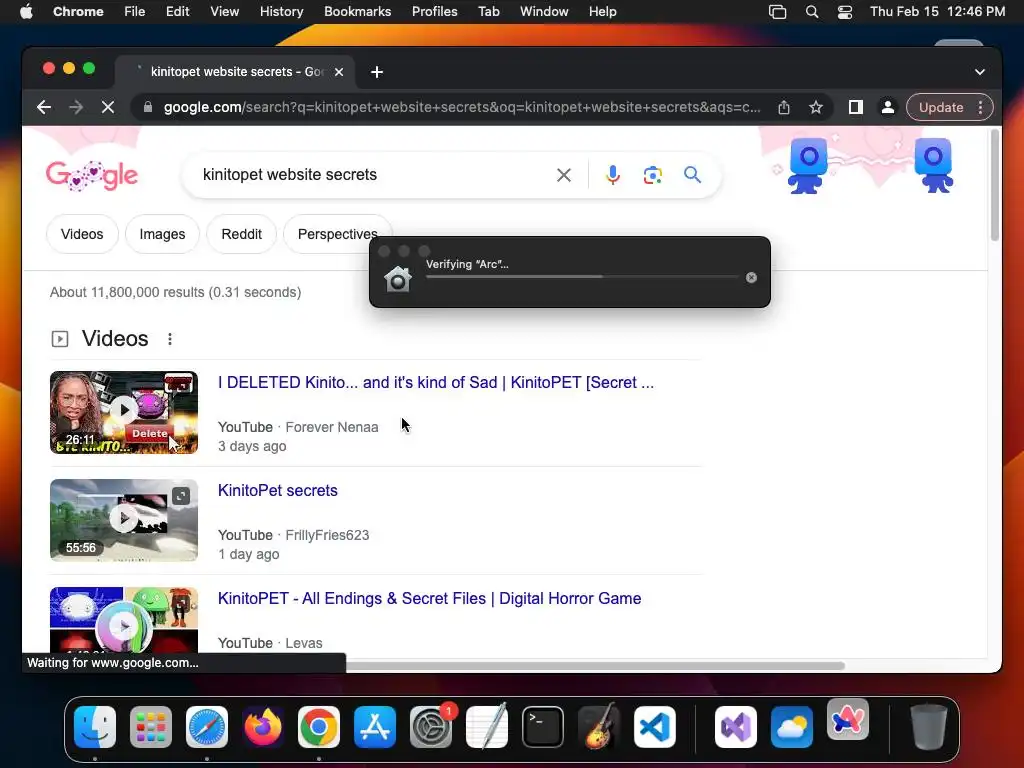Launch GarageBand from the Dock
The image size is (1024, 768).
point(599,727)
